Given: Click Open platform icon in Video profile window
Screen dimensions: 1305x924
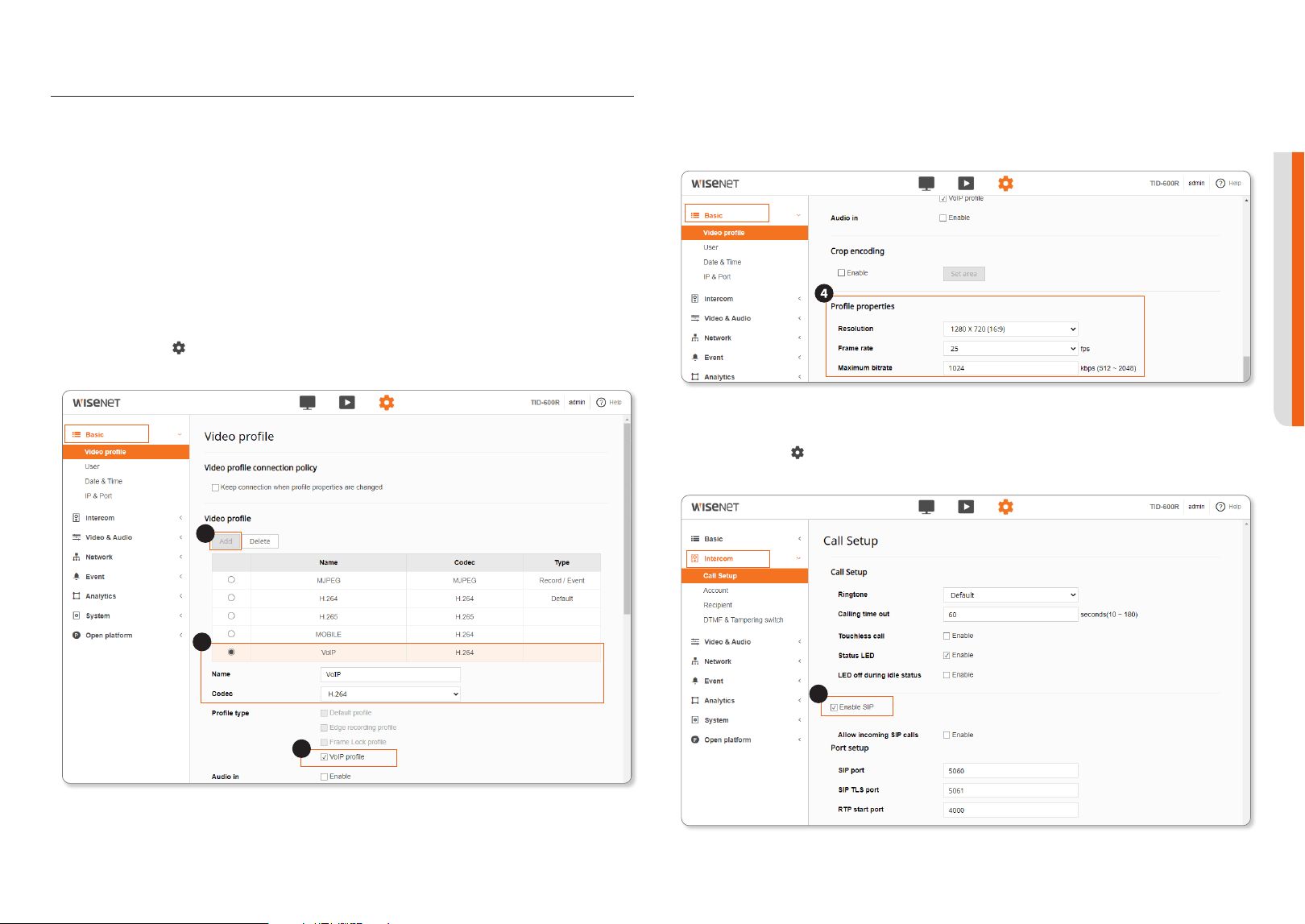Looking at the screenshot, I should tap(77, 635).
